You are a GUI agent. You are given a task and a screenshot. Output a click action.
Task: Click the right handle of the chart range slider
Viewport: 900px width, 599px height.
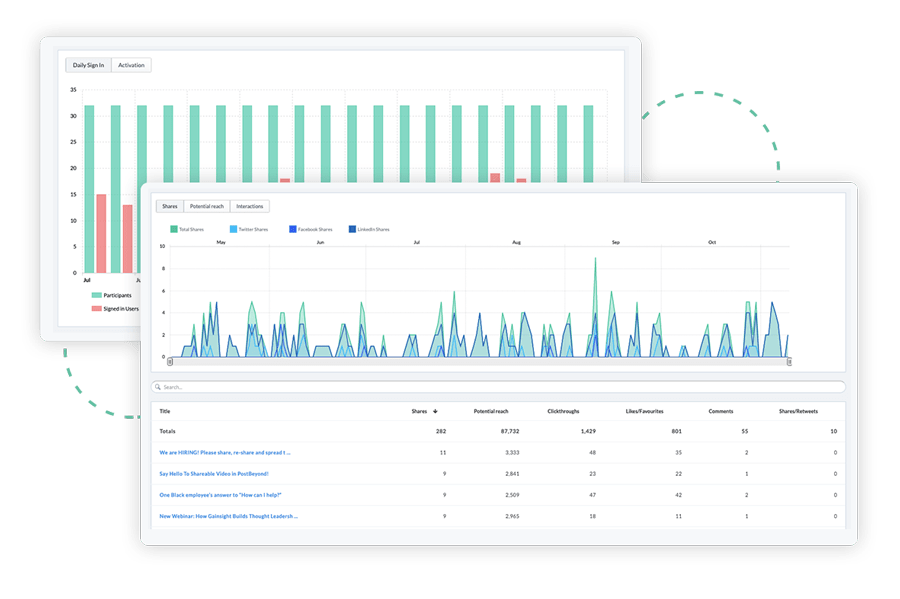click(789, 361)
